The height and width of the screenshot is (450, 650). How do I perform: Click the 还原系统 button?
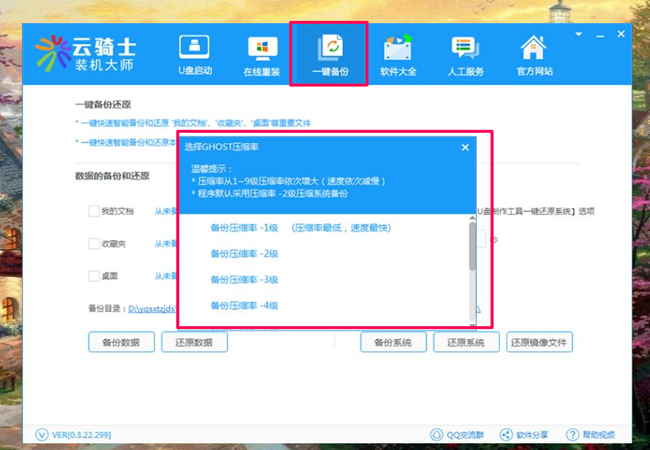[466, 342]
